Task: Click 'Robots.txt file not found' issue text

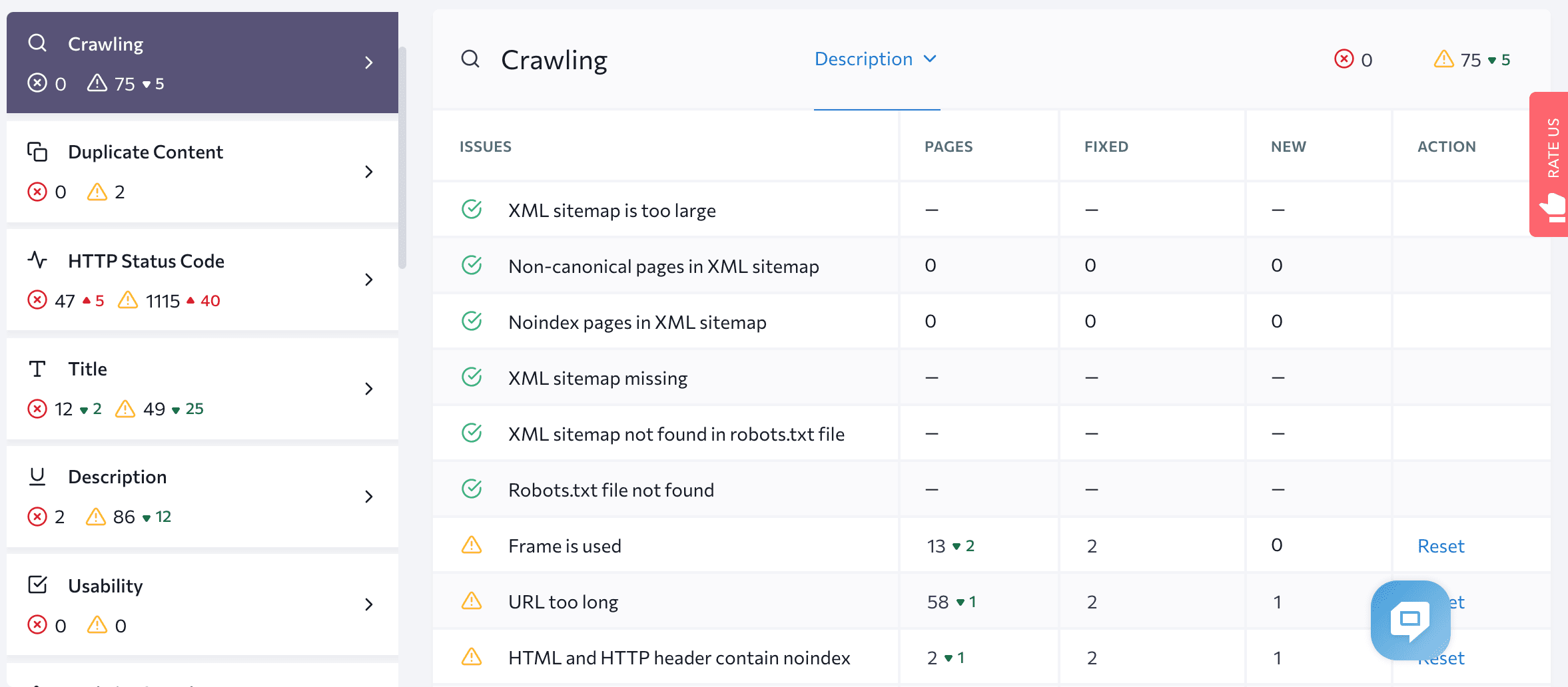Action: point(611,490)
